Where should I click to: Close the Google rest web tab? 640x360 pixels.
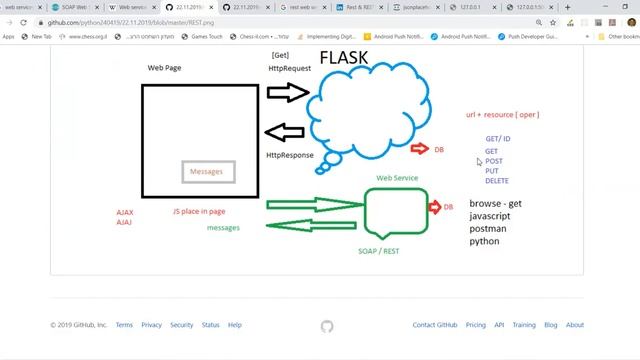(x=324, y=7)
